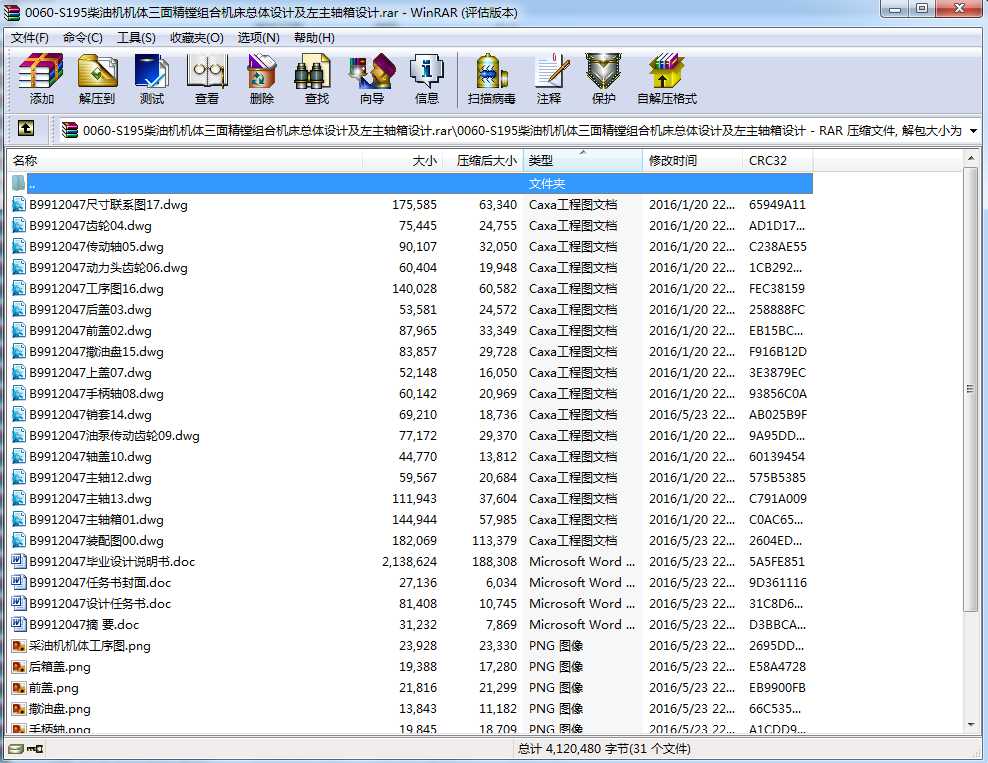Image resolution: width=988 pixels, height=763 pixels.
Task: Open the 选项(N) menu
Action: pos(258,38)
